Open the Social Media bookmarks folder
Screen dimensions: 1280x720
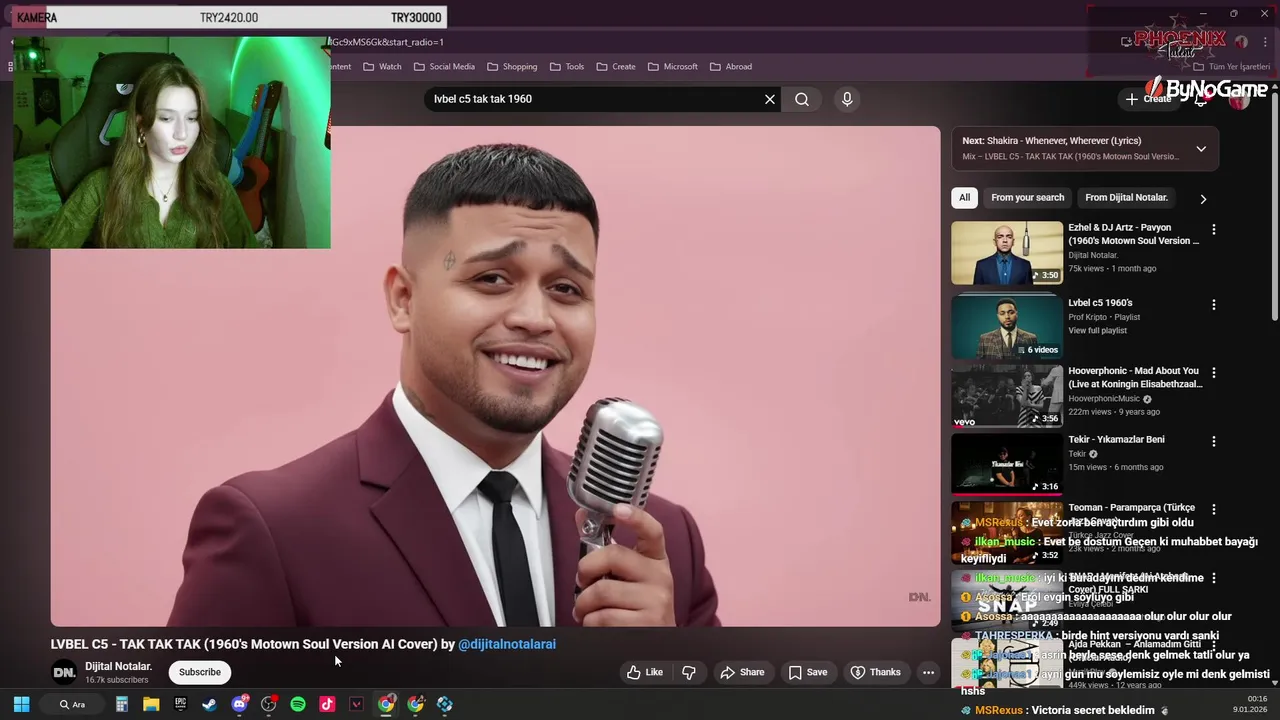point(444,67)
